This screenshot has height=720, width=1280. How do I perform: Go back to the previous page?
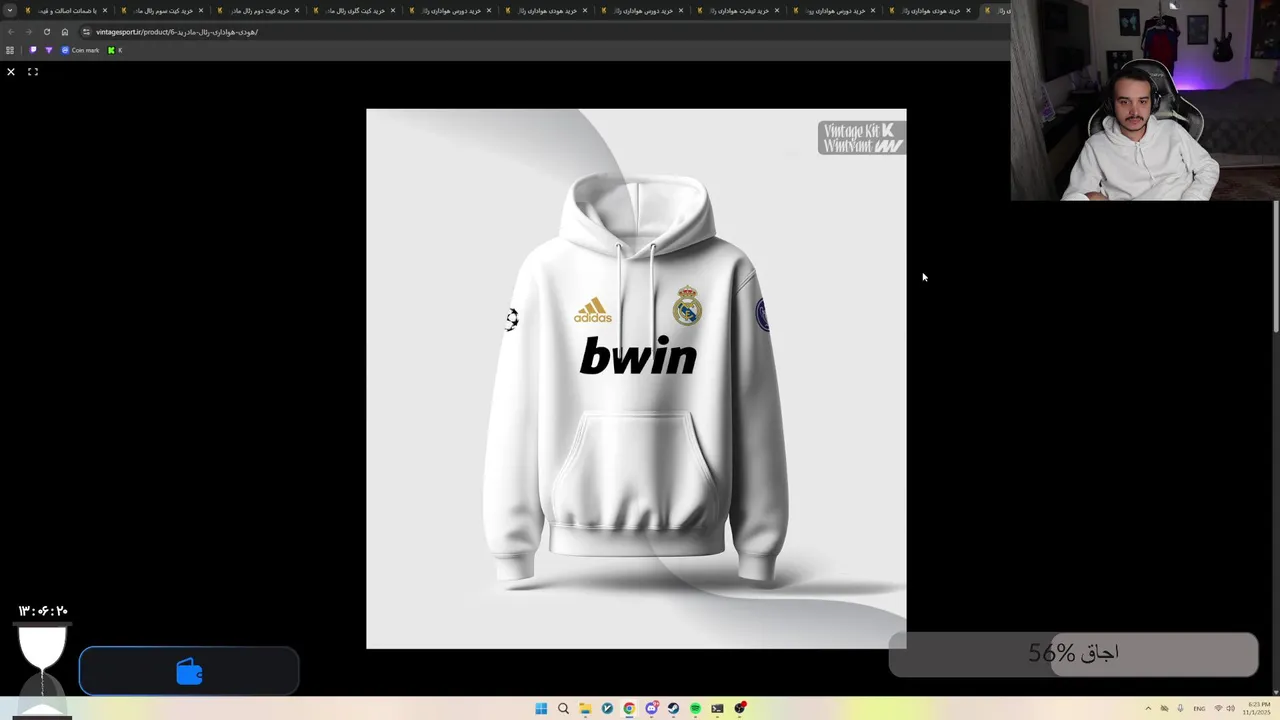[11, 32]
